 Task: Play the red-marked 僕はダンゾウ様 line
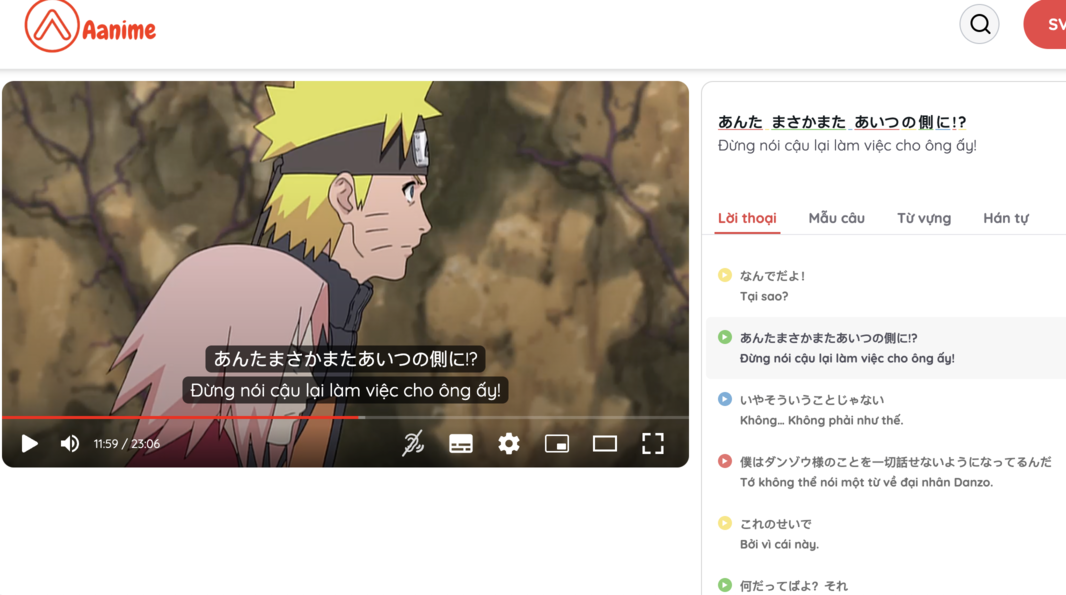(725, 461)
